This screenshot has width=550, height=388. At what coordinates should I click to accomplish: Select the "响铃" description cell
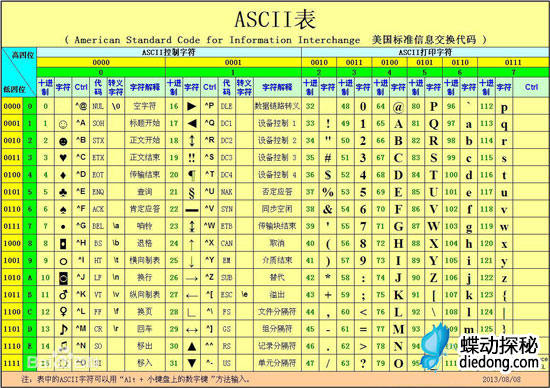click(x=145, y=226)
